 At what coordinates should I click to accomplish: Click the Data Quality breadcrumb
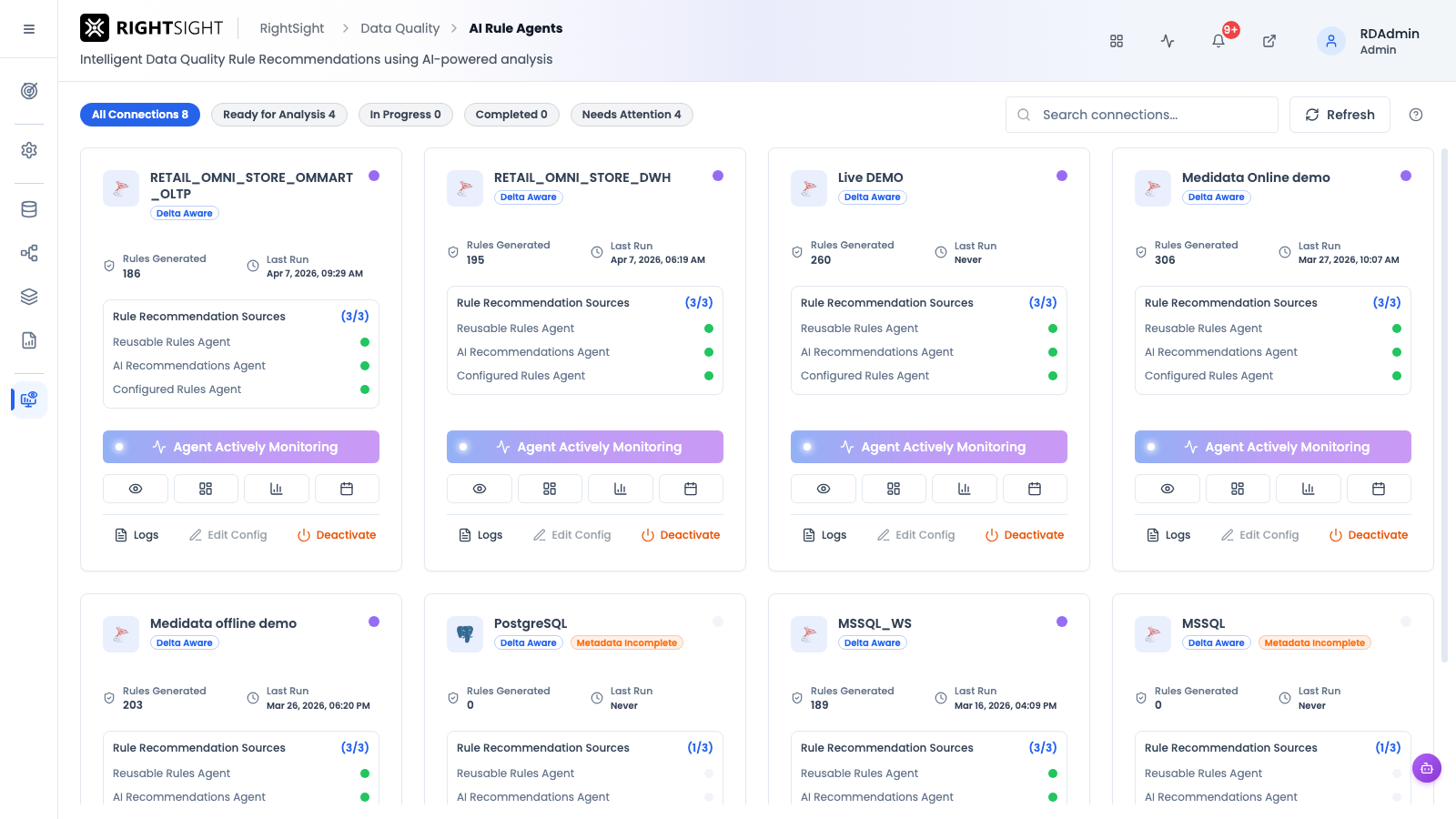coord(399,28)
